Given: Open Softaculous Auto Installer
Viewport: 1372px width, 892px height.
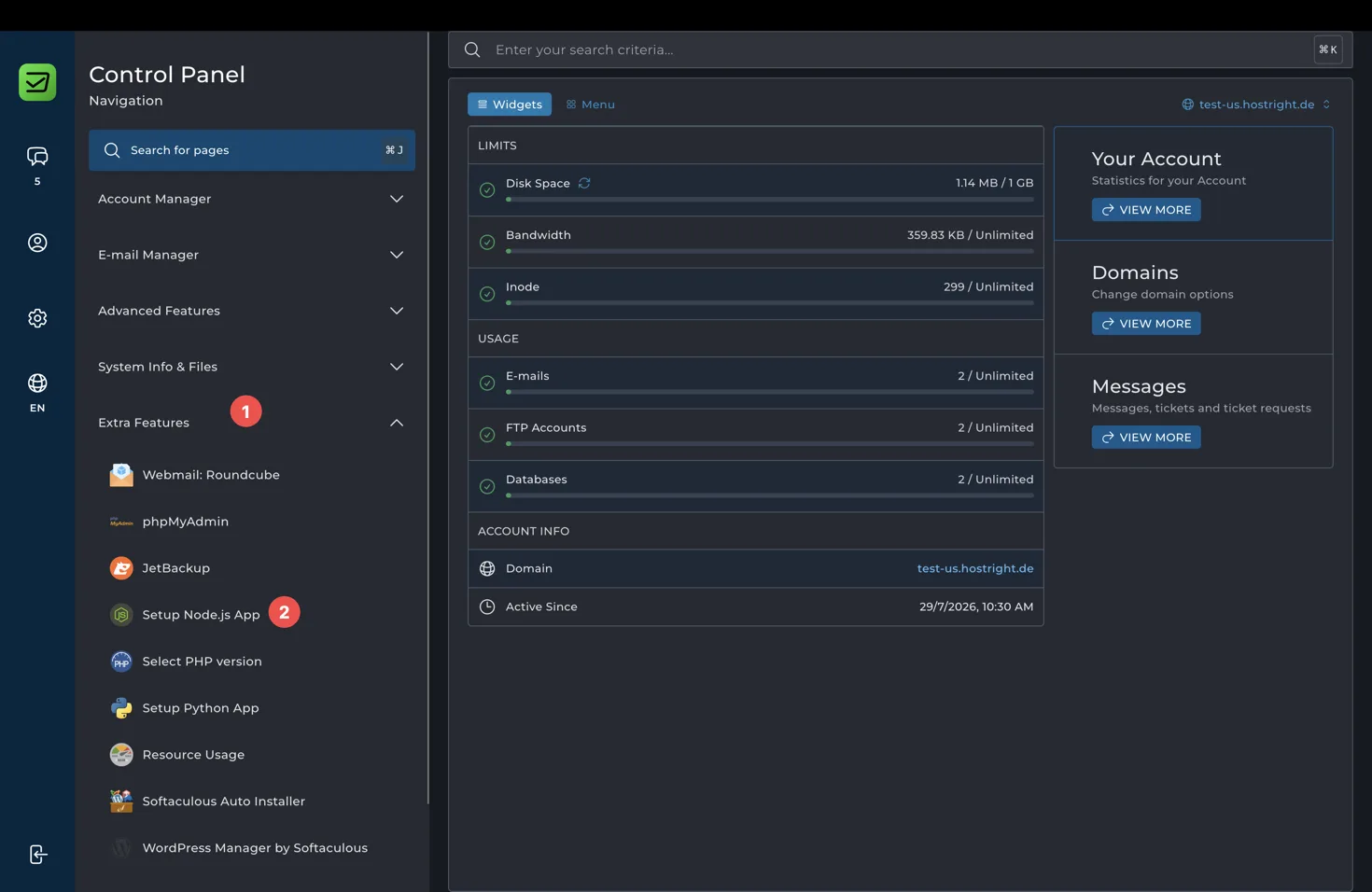Looking at the screenshot, I should pyautogui.click(x=224, y=801).
